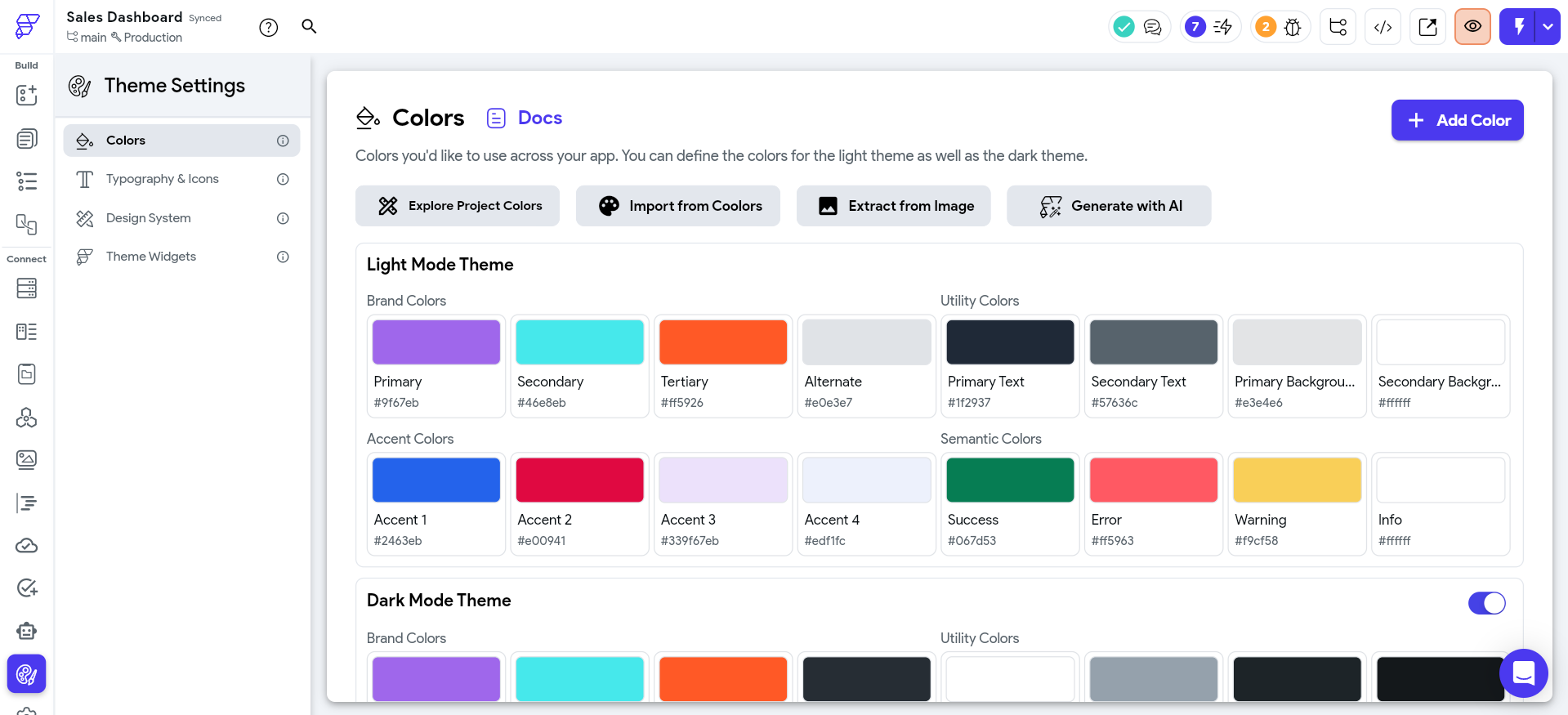Viewport: 1568px width, 715px height.
Task: Show info for Typography & Icons
Action: point(283,179)
